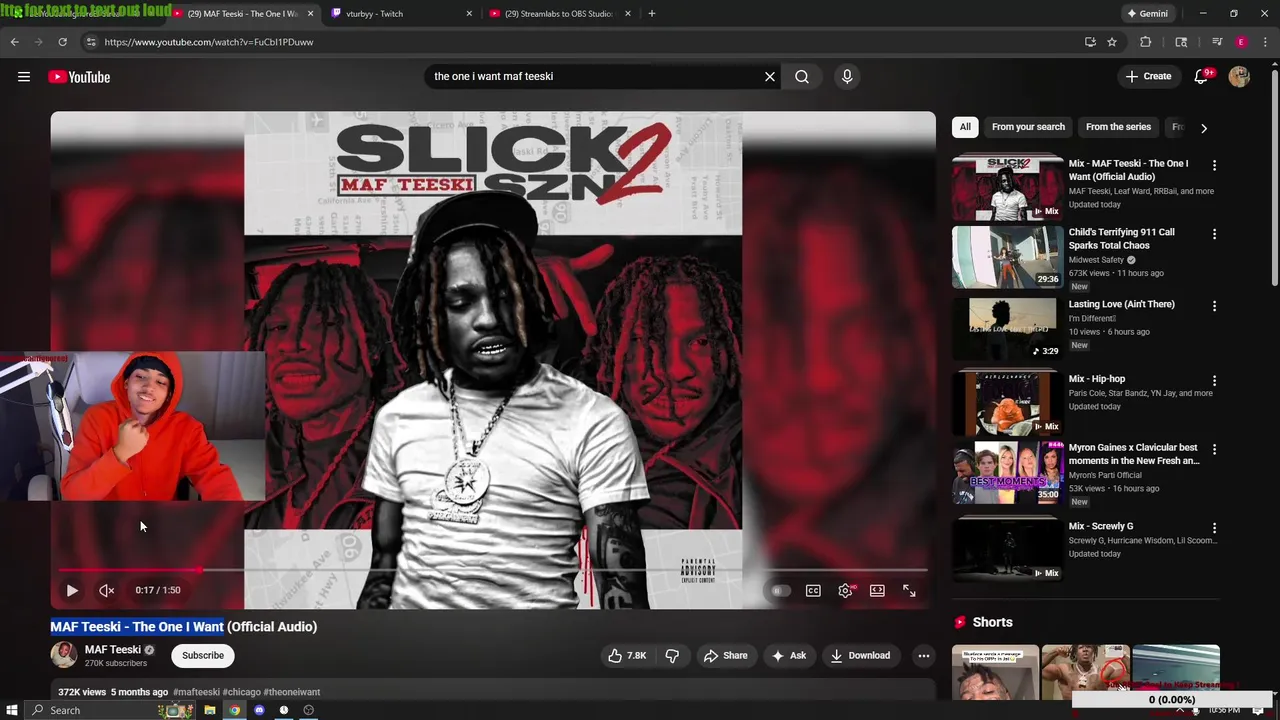Dislike the video with thumbs down
Screen dimensions: 1280x720
(672, 656)
